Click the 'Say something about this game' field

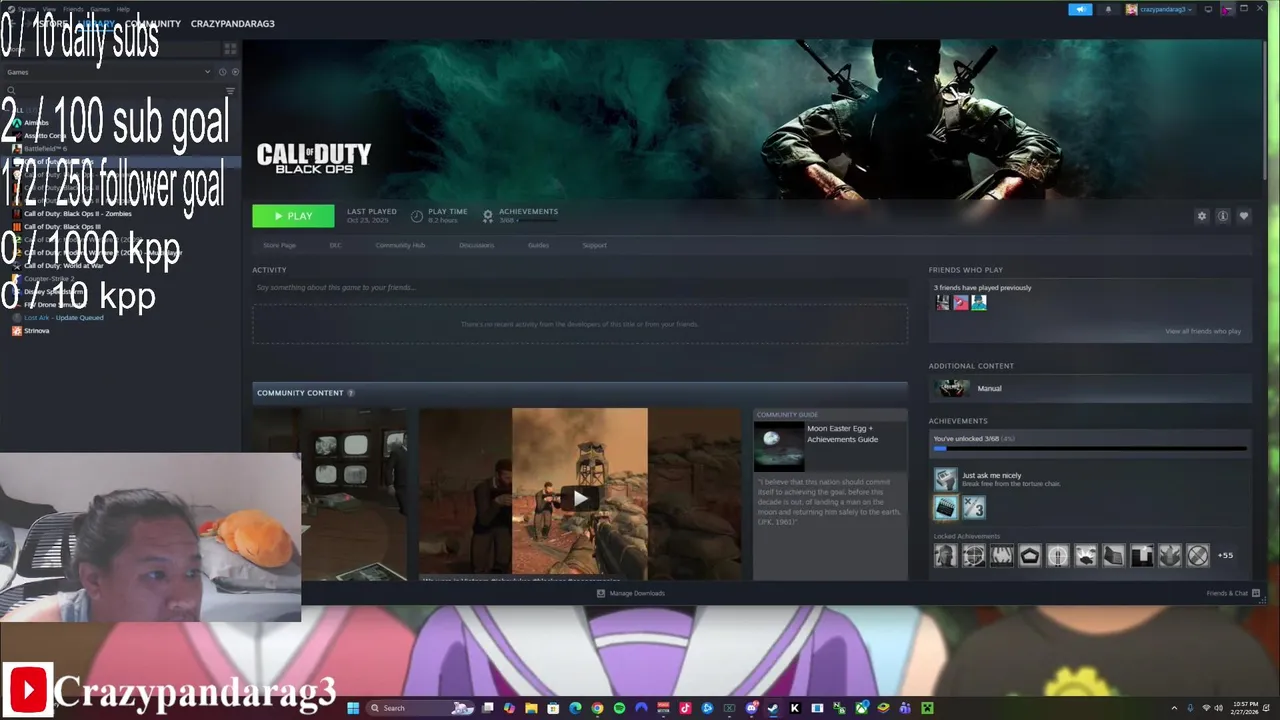point(580,288)
